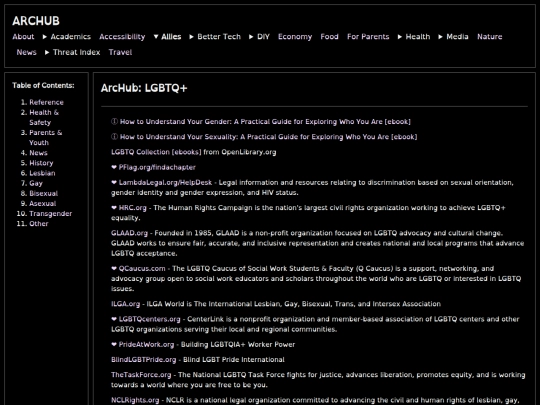Expand the Media disclosure triangle
The image size is (540, 405).
click(440, 37)
